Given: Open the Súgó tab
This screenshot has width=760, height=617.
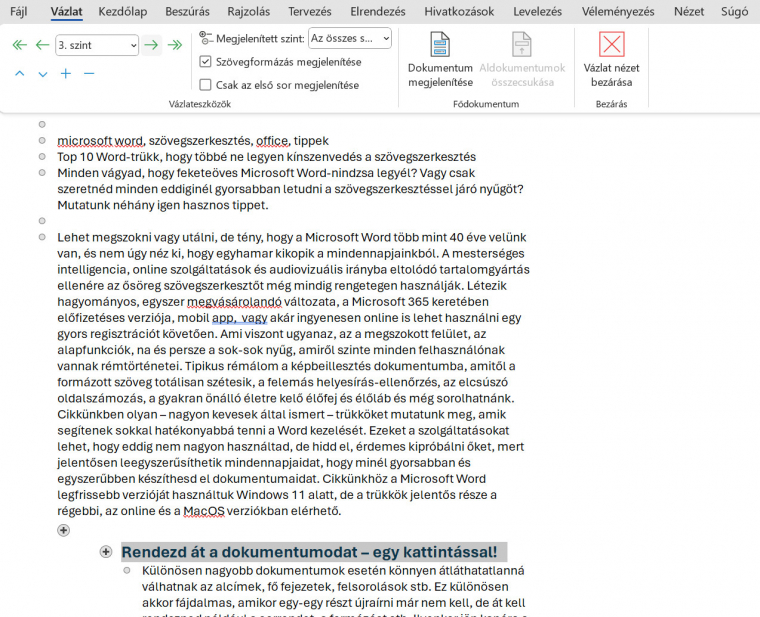Looking at the screenshot, I should (x=734, y=11).
